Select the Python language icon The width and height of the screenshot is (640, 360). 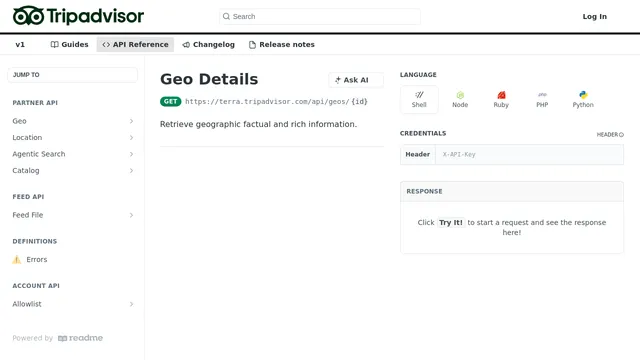coord(583,95)
